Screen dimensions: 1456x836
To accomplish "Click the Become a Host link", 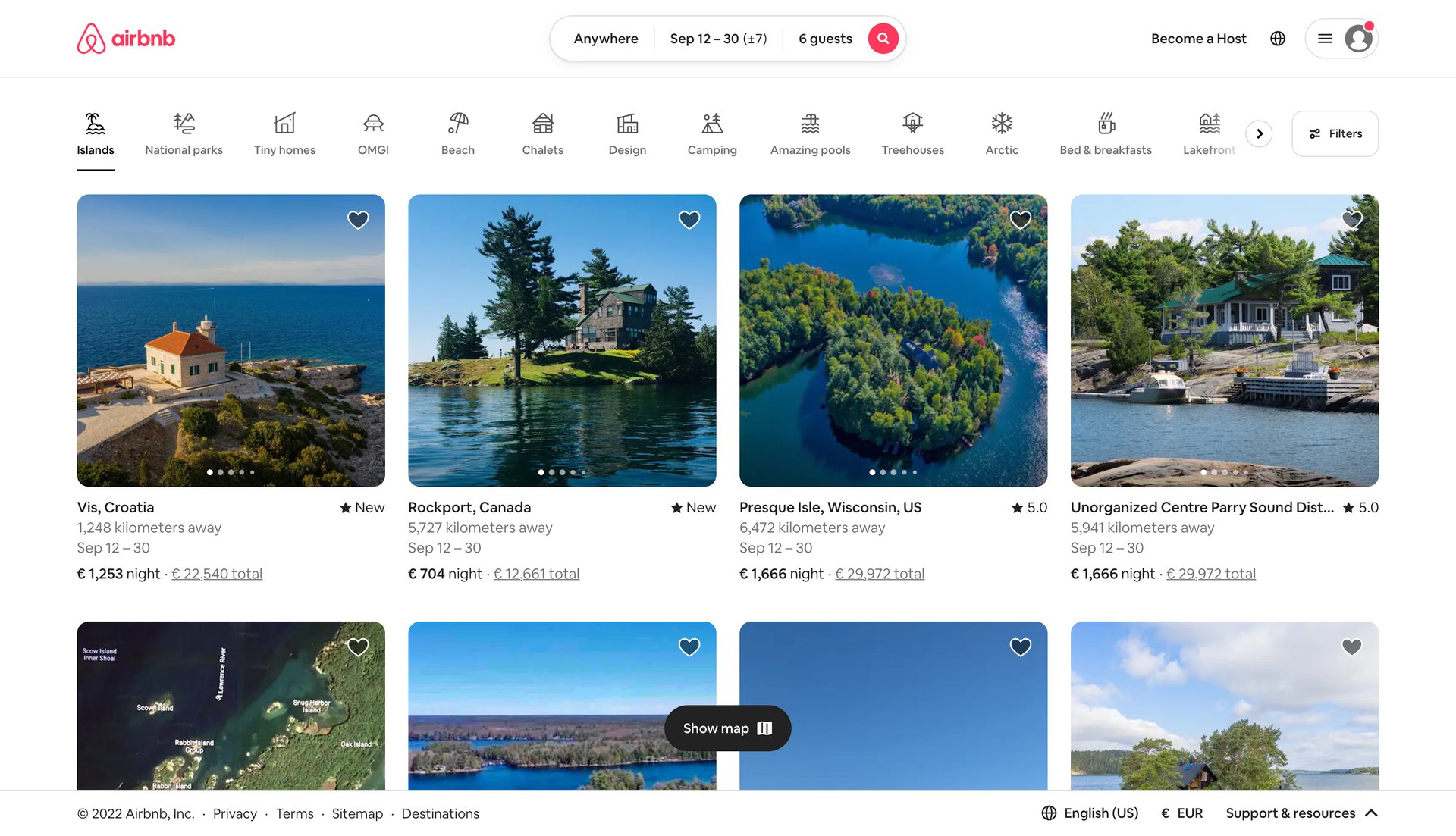I will [x=1198, y=38].
